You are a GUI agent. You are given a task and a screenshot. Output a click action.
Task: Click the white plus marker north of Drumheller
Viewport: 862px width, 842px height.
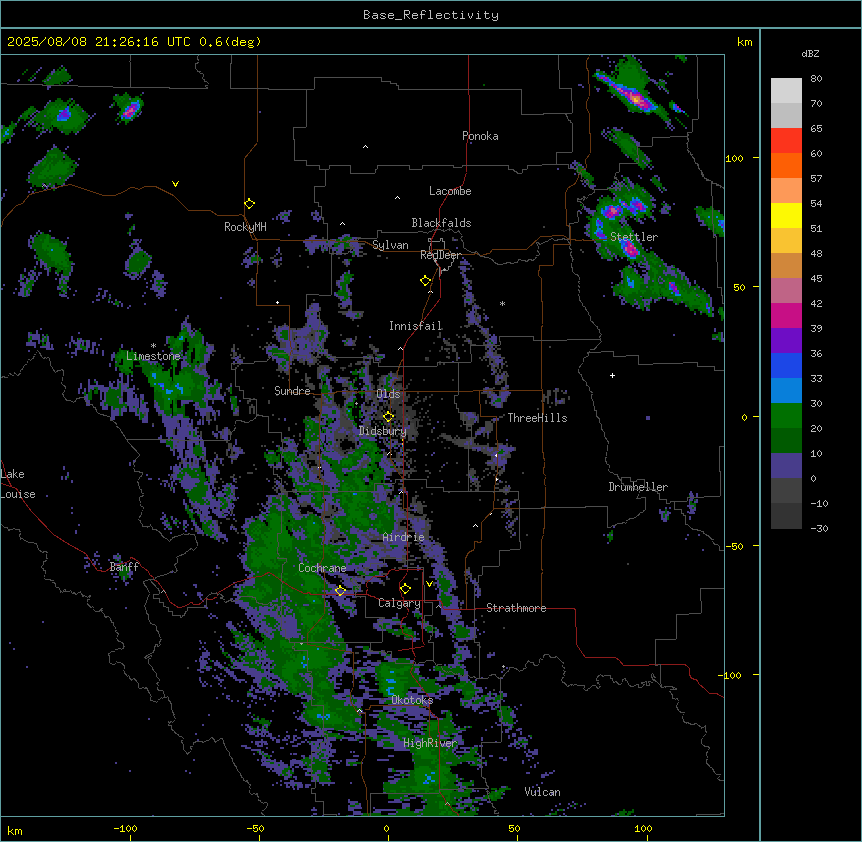[x=612, y=375]
